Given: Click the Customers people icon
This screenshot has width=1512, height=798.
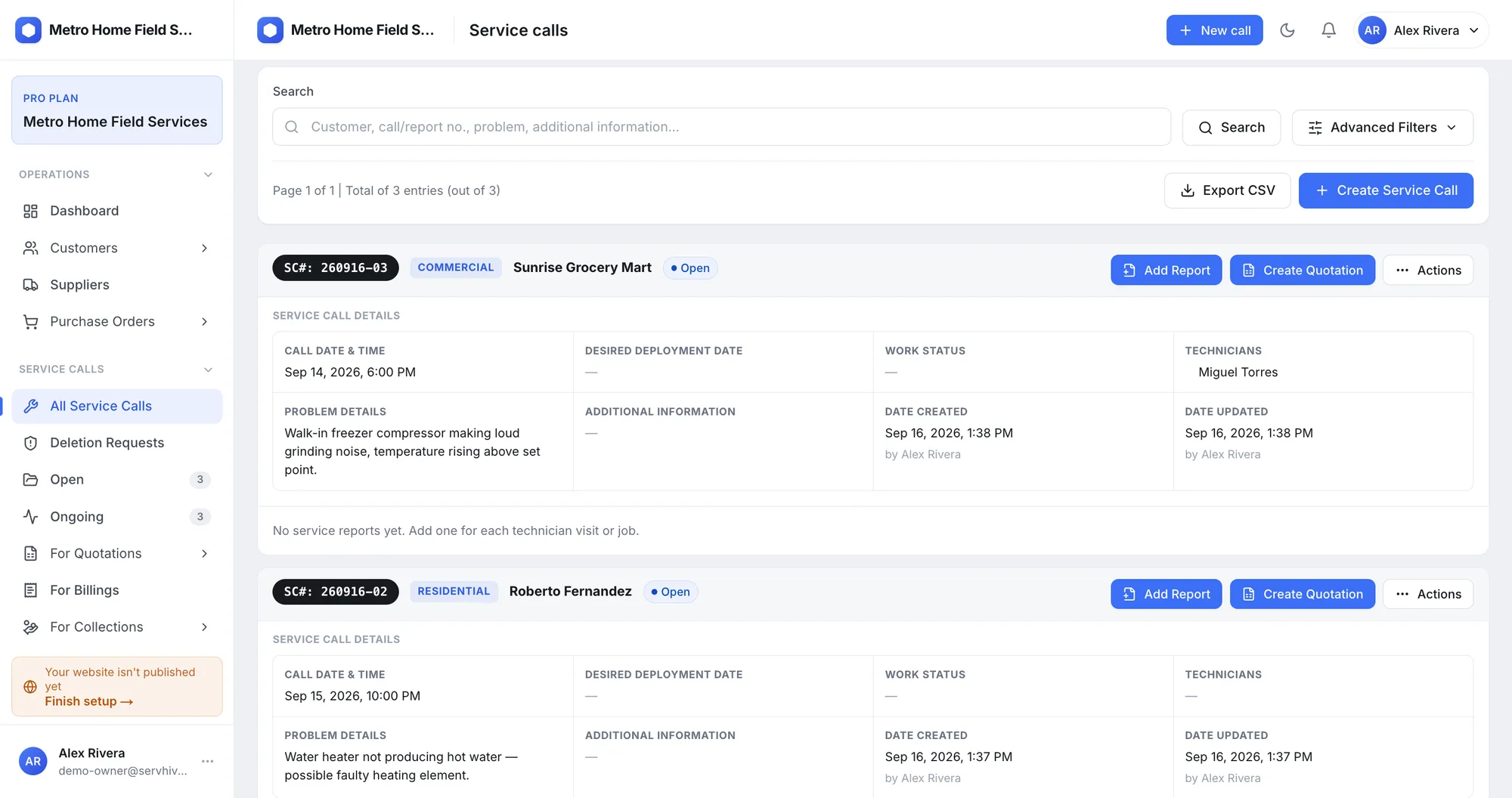Looking at the screenshot, I should pyautogui.click(x=30, y=248).
